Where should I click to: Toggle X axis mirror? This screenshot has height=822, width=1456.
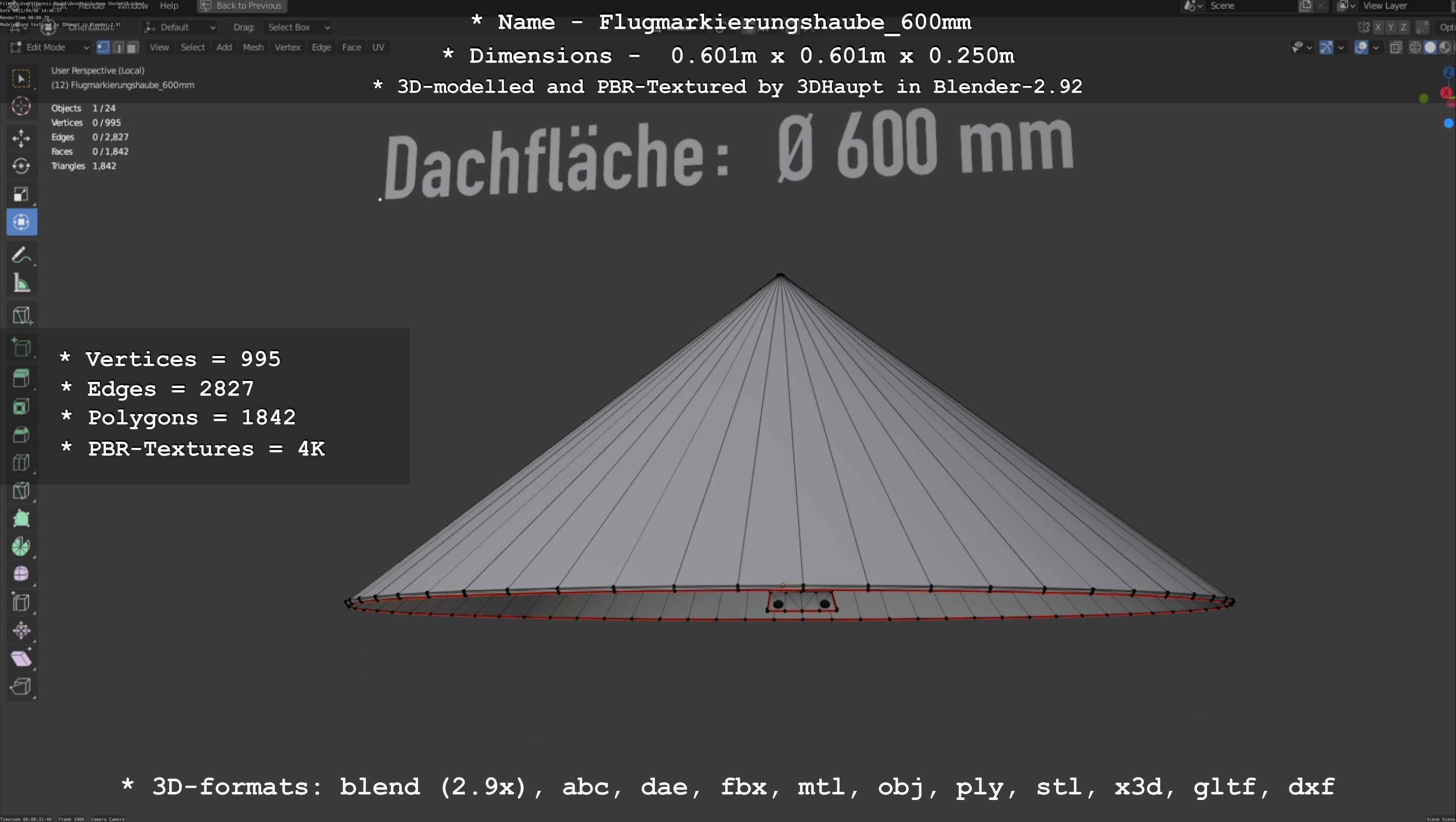point(1378,27)
